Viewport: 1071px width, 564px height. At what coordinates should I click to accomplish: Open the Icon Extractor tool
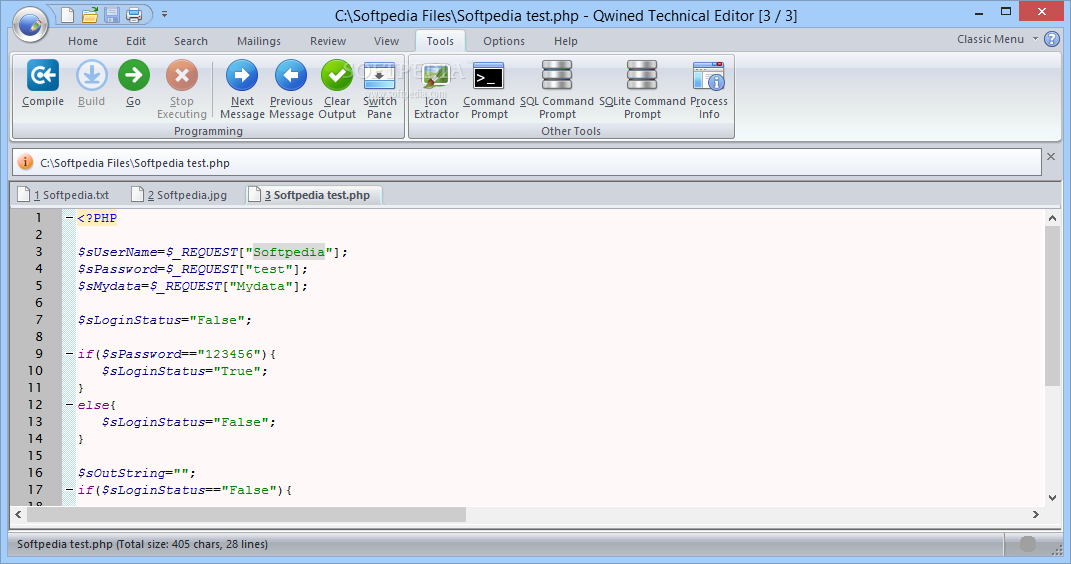[x=436, y=76]
